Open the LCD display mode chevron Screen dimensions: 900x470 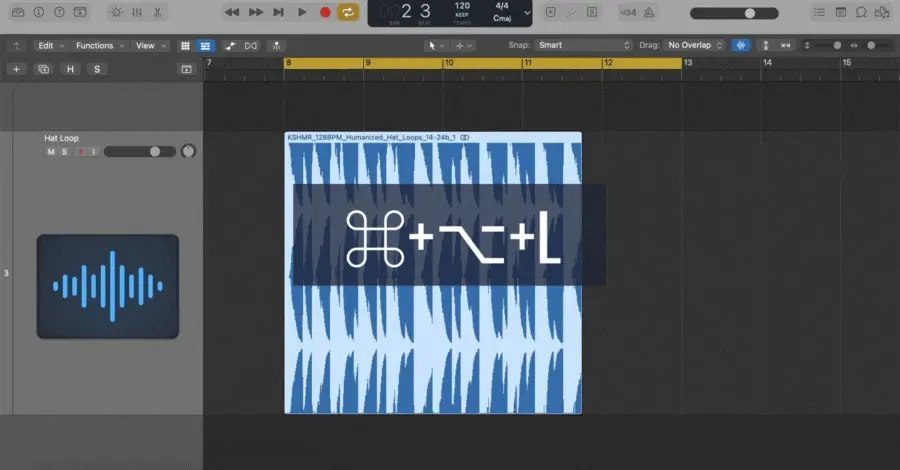(527, 13)
